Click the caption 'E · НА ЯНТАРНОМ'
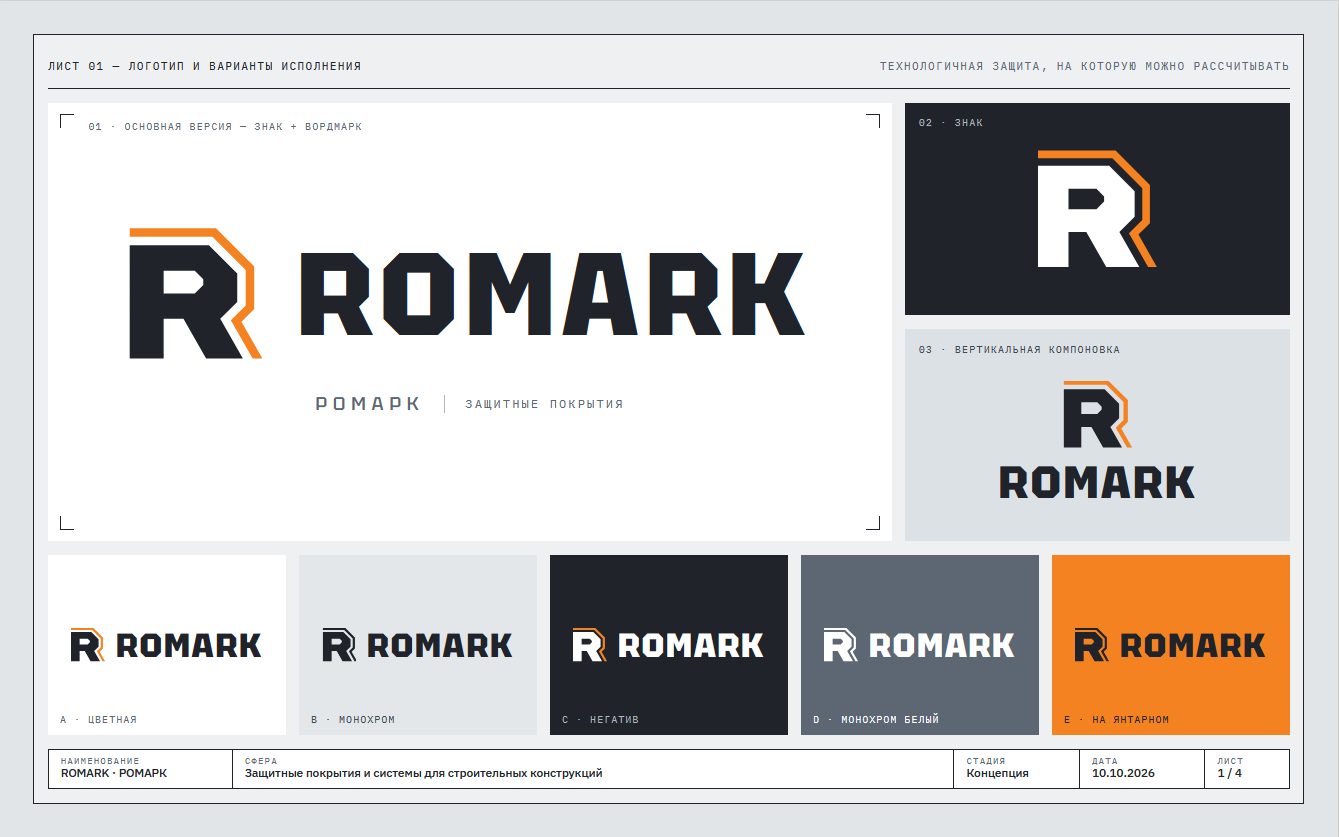 [1116, 719]
